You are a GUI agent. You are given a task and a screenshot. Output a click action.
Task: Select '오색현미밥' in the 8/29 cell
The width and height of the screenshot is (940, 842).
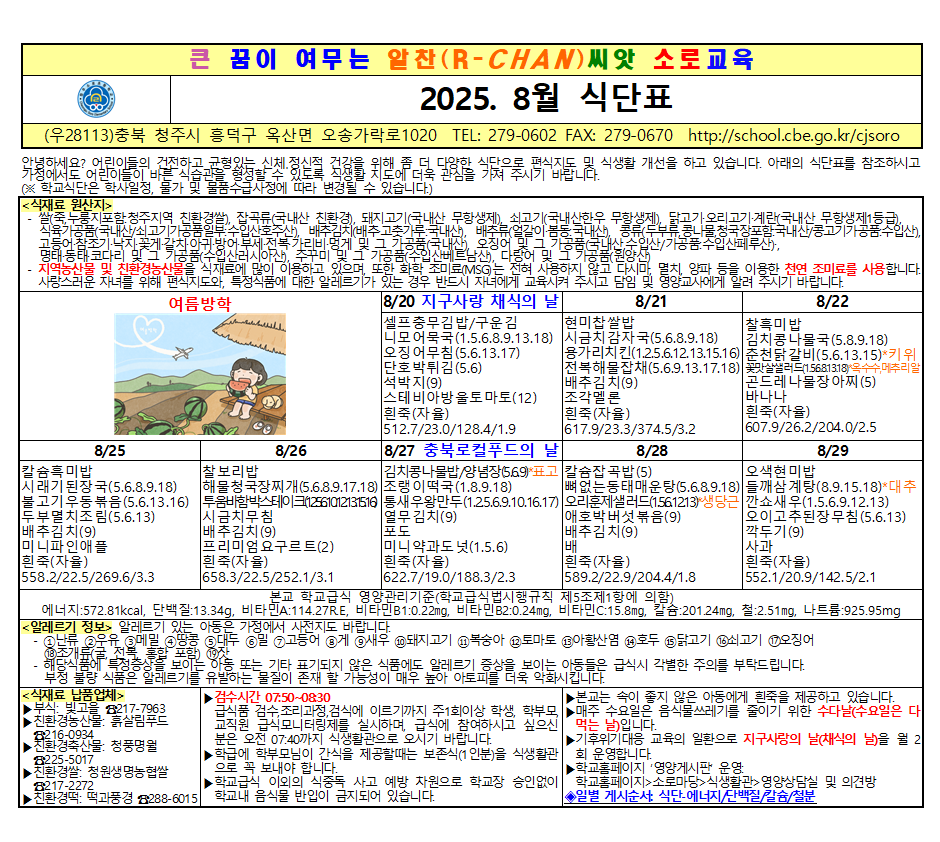pyautogui.click(x=781, y=472)
